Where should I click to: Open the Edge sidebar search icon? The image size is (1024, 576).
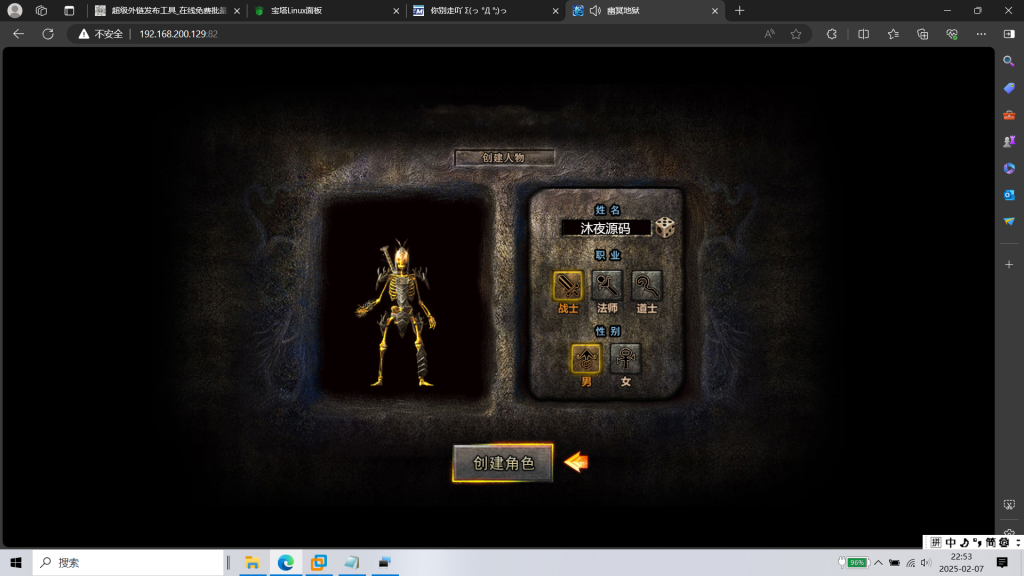pos(1009,61)
